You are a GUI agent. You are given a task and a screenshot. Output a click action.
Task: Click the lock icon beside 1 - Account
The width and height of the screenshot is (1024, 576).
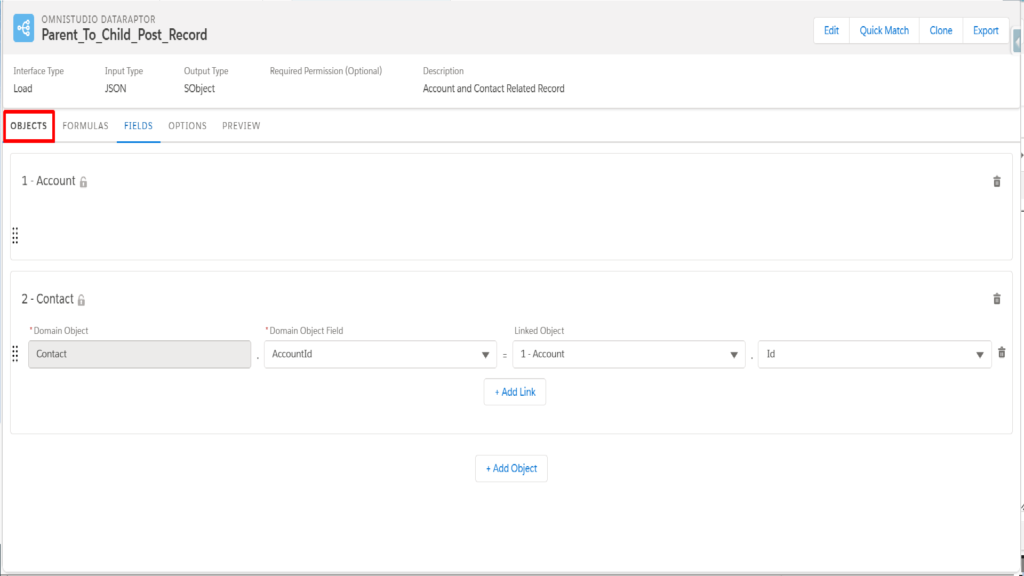point(84,182)
